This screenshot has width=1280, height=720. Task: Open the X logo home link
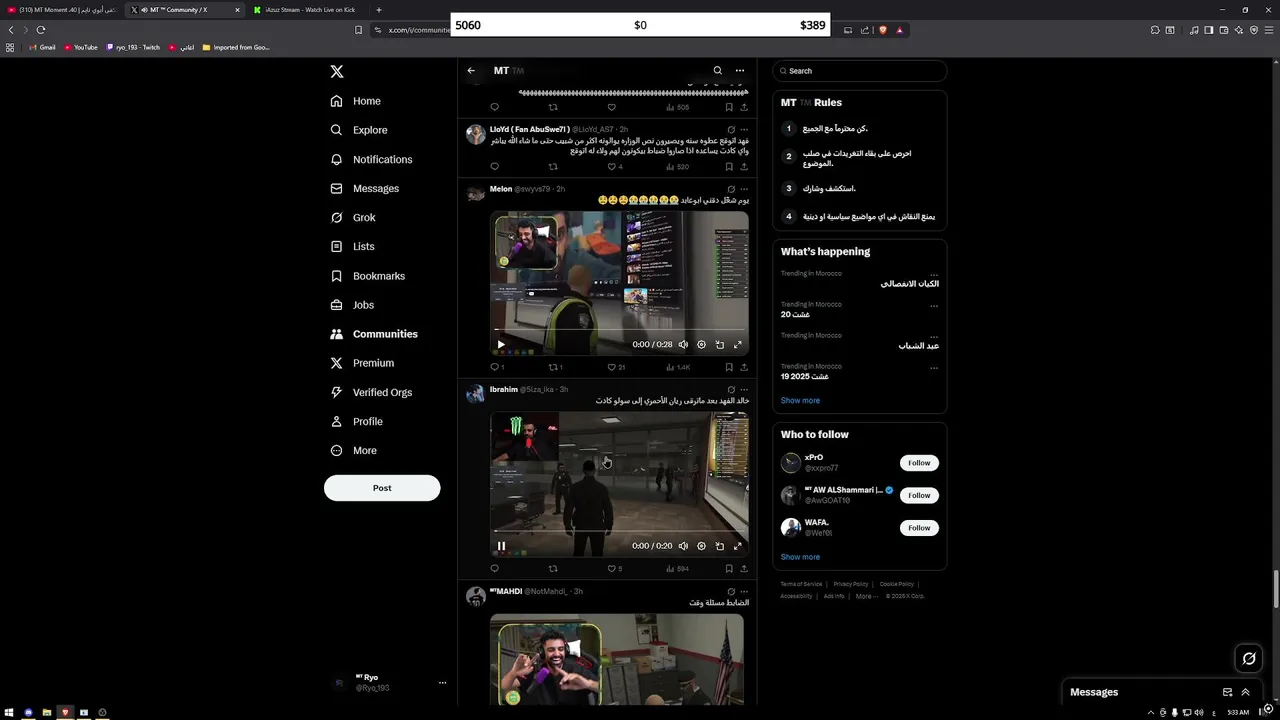[337, 72]
